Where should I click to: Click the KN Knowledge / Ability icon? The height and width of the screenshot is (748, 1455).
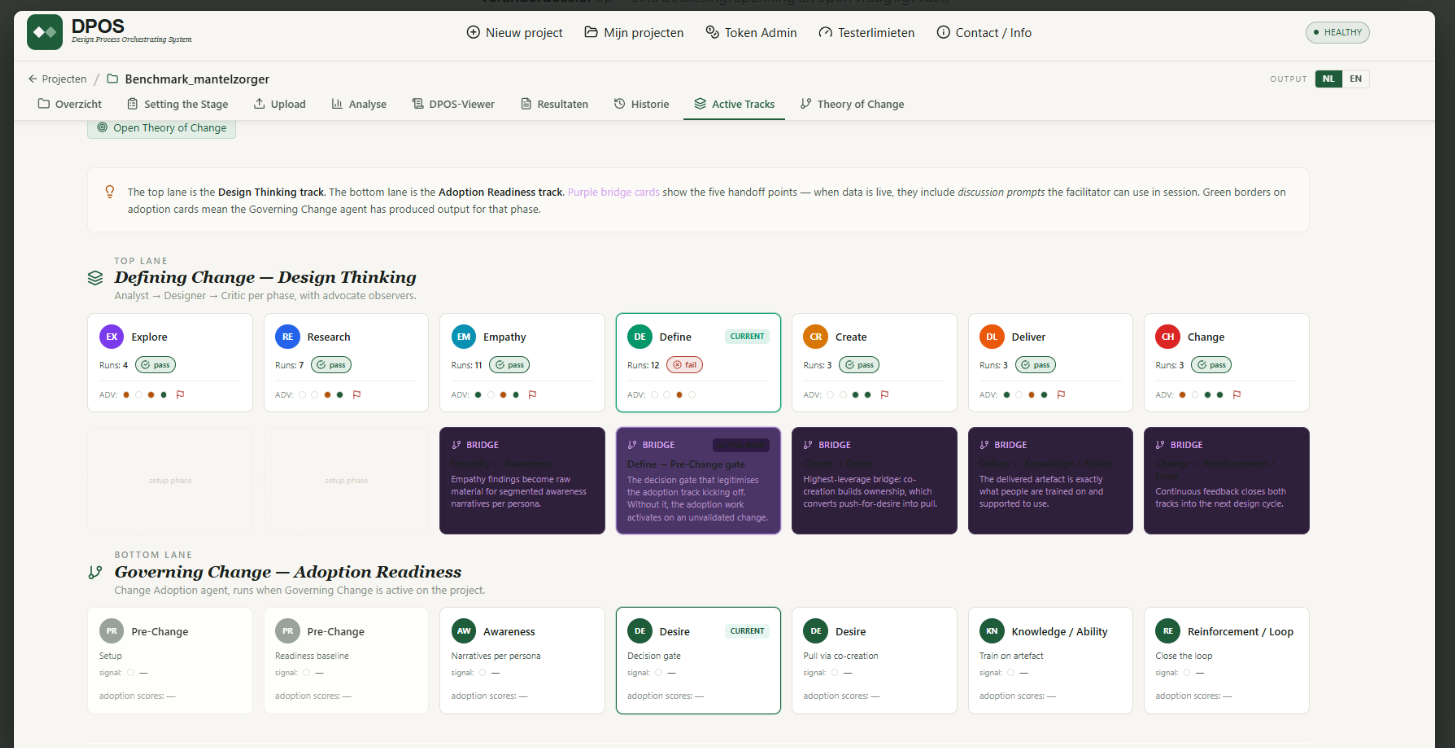992,631
